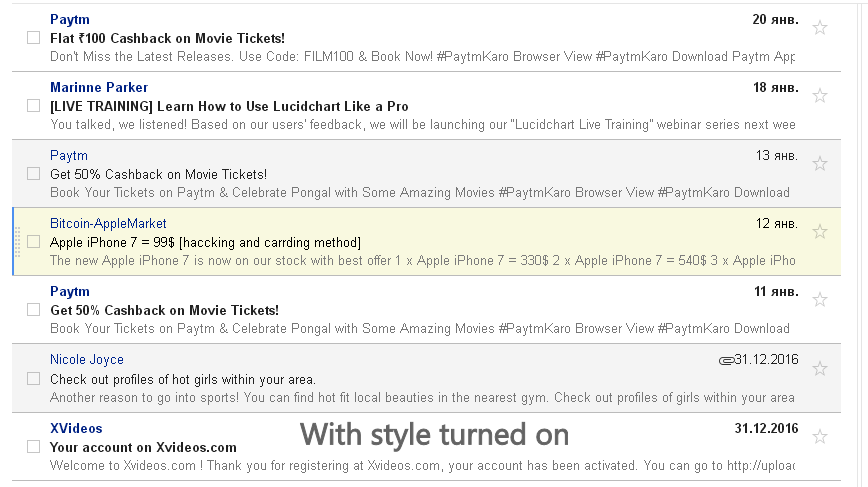The image size is (868, 487).
Task: Tick checkbox for Marinne Parker email
Action: pos(34,106)
